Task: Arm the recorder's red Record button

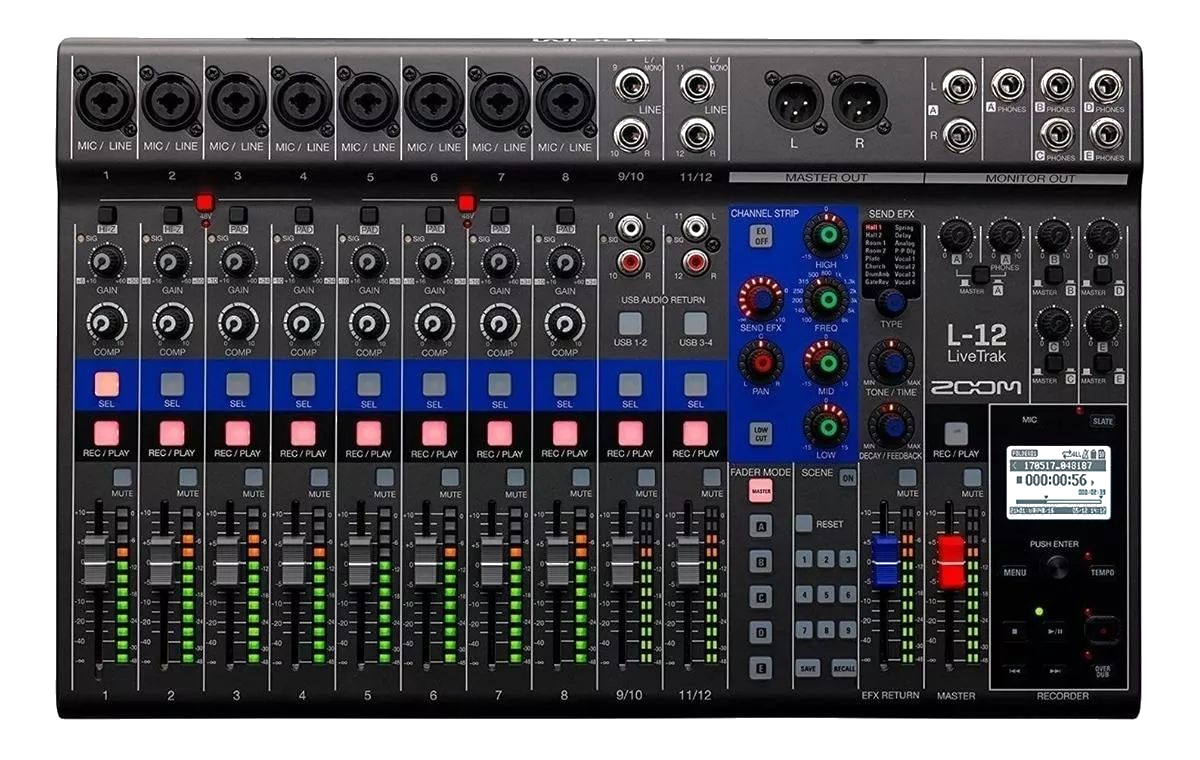Action: [1103, 631]
